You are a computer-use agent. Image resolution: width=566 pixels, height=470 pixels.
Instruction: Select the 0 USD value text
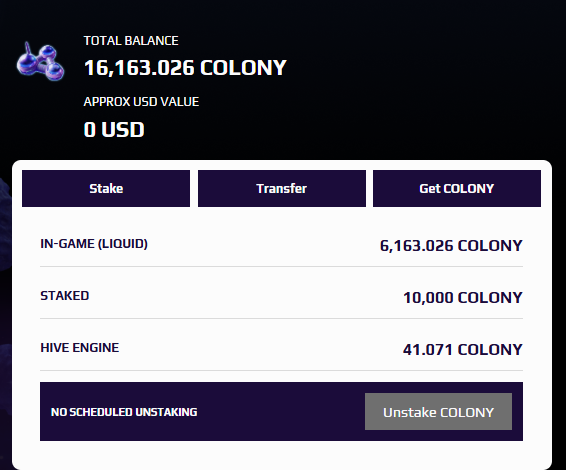tap(114, 130)
